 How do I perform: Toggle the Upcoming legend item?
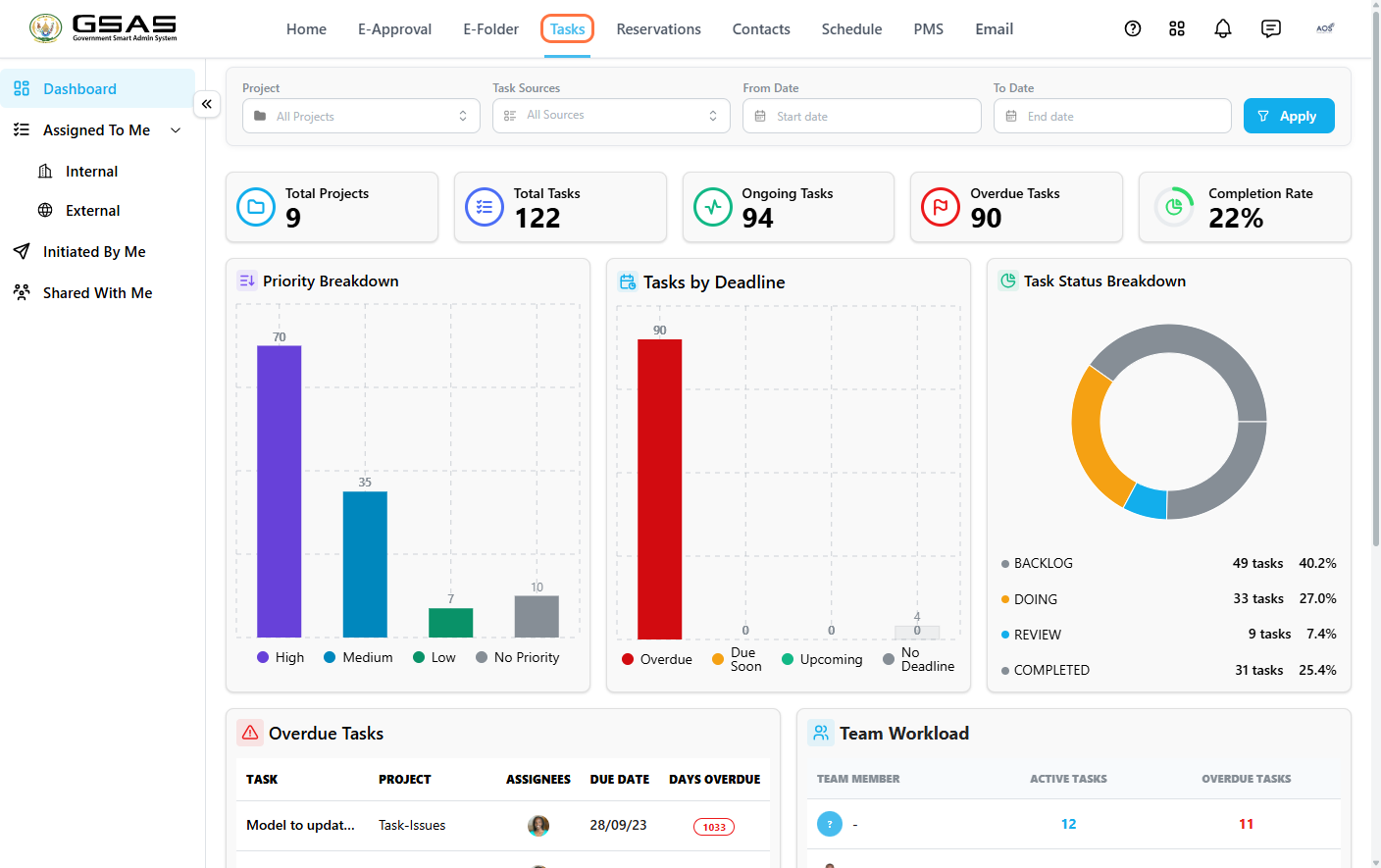click(822, 659)
